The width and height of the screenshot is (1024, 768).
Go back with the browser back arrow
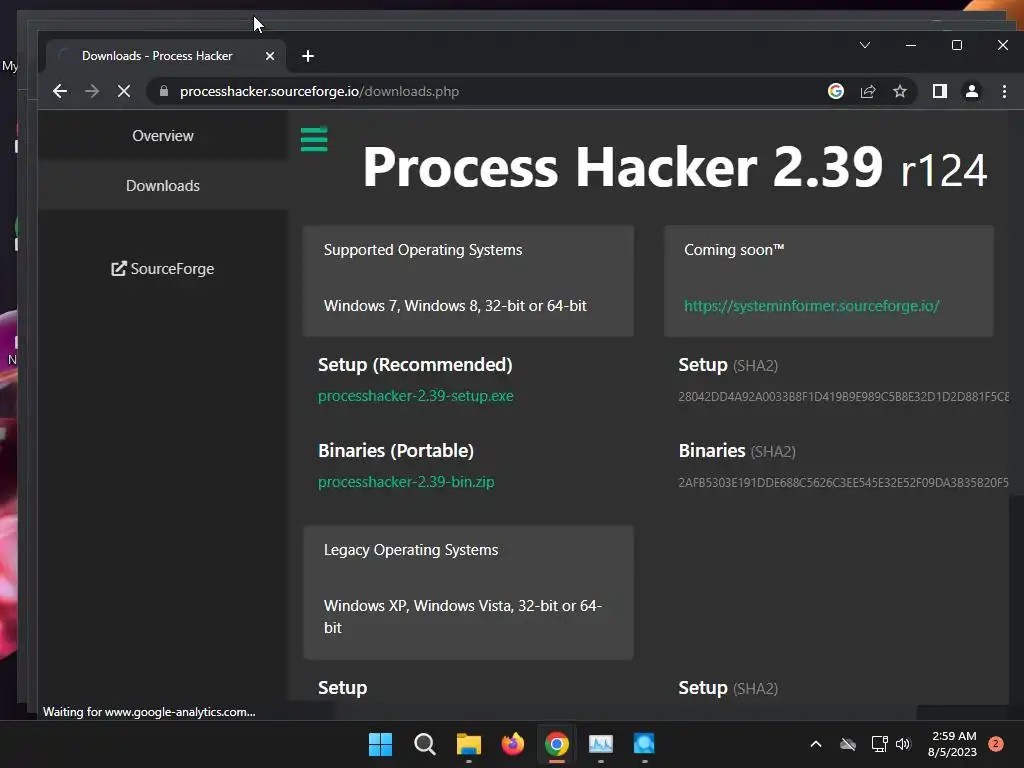click(x=59, y=91)
